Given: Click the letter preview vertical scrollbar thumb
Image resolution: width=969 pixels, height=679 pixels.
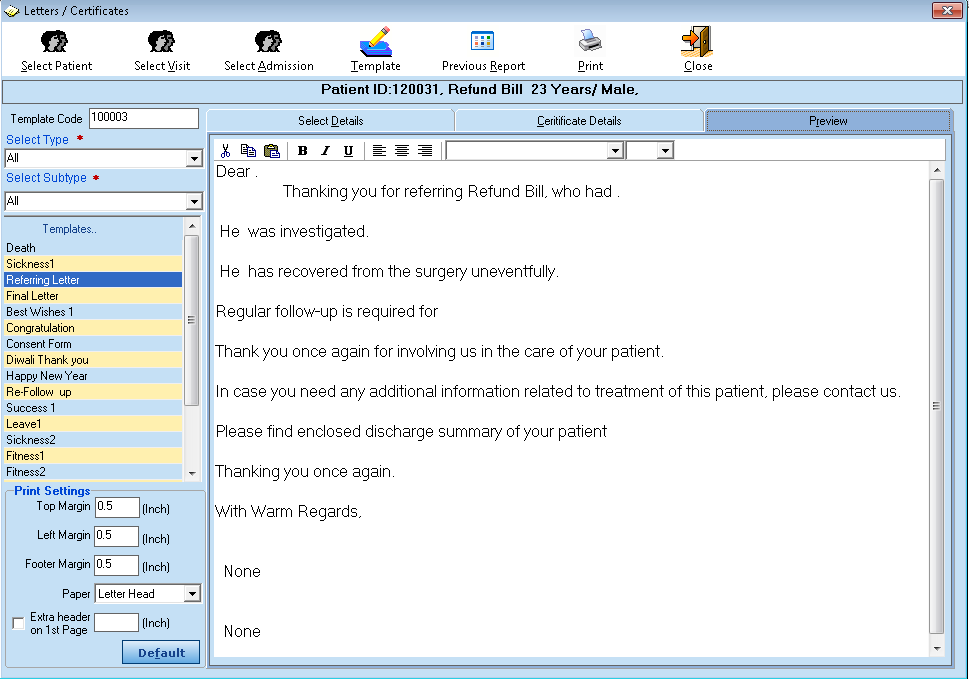Looking at the screenshot, I should point(937,406).
